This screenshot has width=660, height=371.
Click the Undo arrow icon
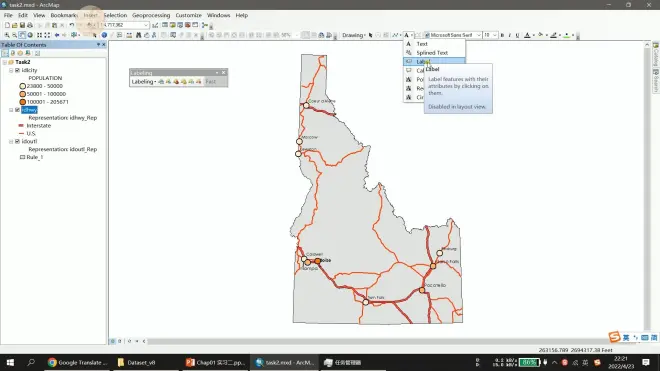click(72, 25)
